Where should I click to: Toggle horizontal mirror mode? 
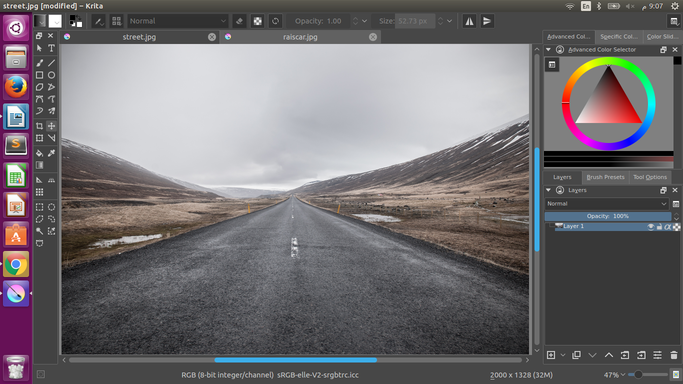(x=469, y=21)
